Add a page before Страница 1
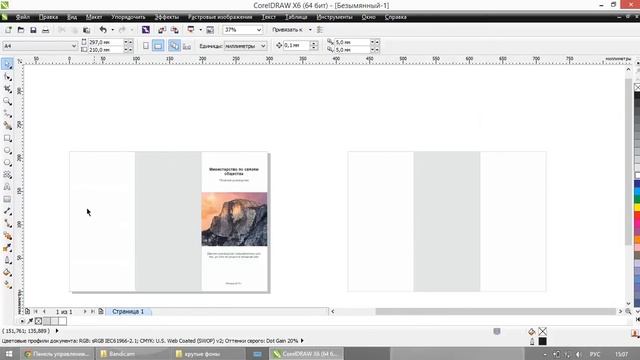Image resolution: width=640 pixels, height=360 pixels. click(27, 311)
